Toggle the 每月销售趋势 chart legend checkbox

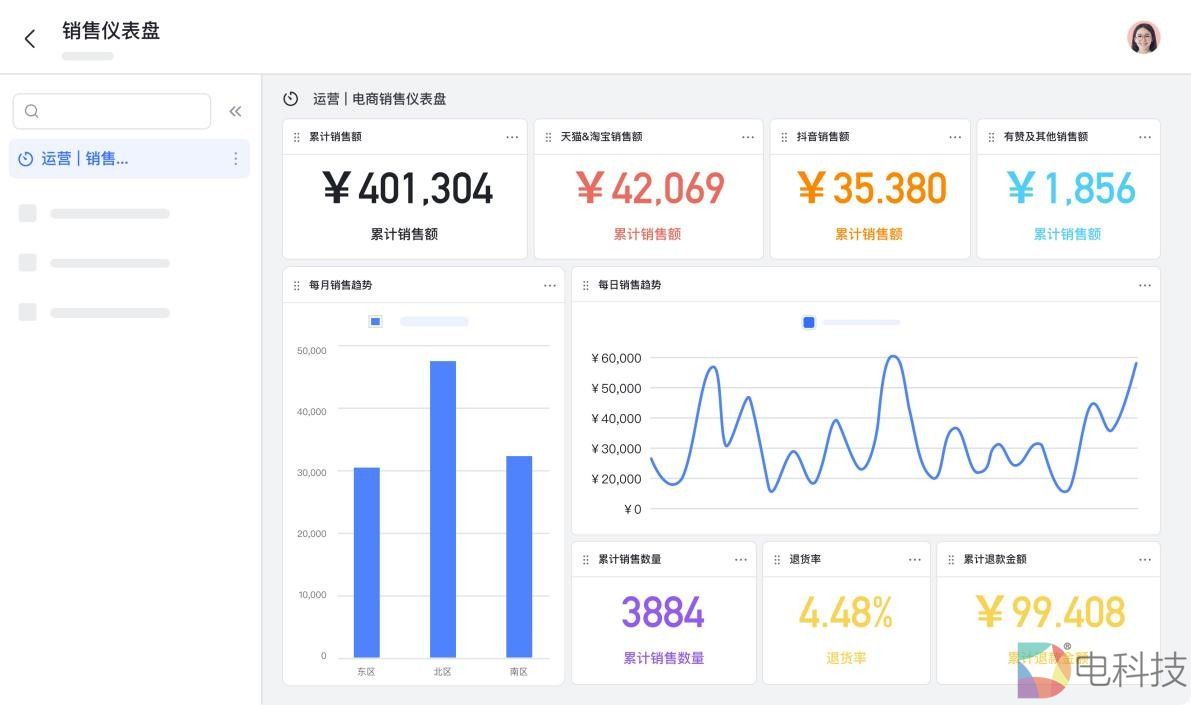[375, 322]
